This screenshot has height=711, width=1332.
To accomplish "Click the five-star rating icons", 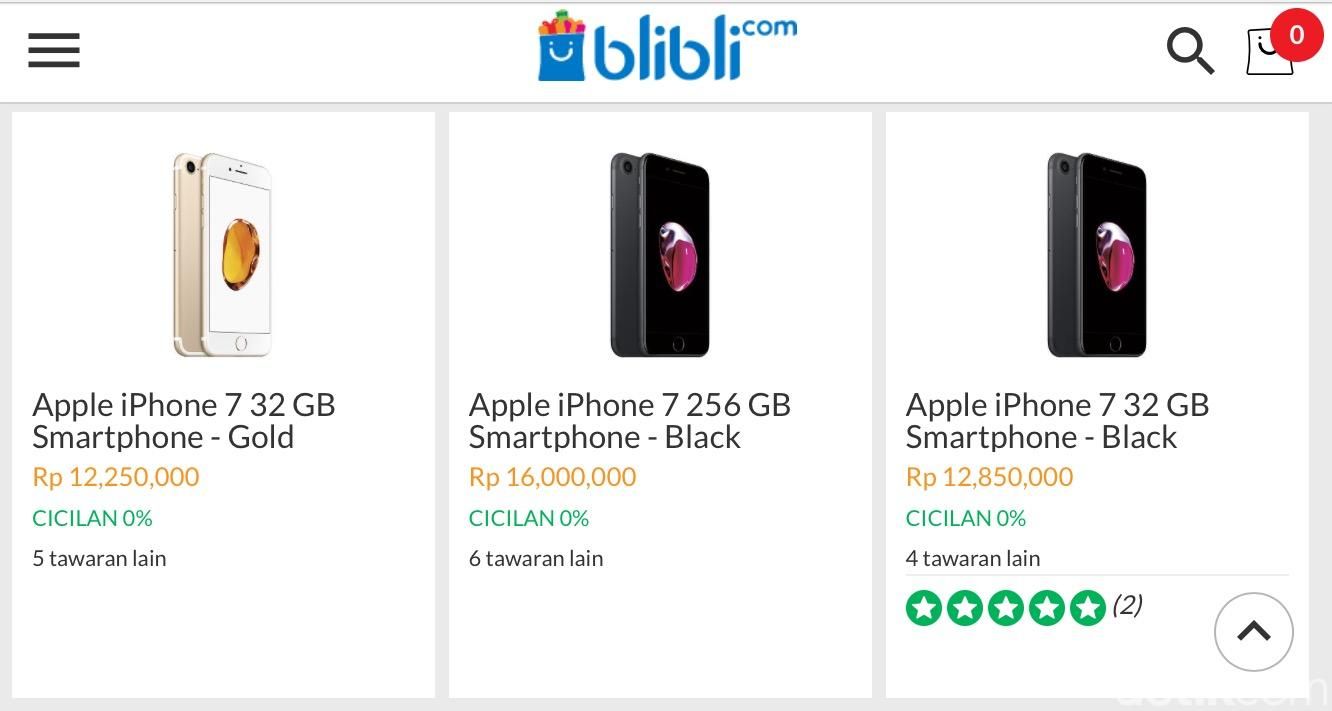I will 1005,608.
